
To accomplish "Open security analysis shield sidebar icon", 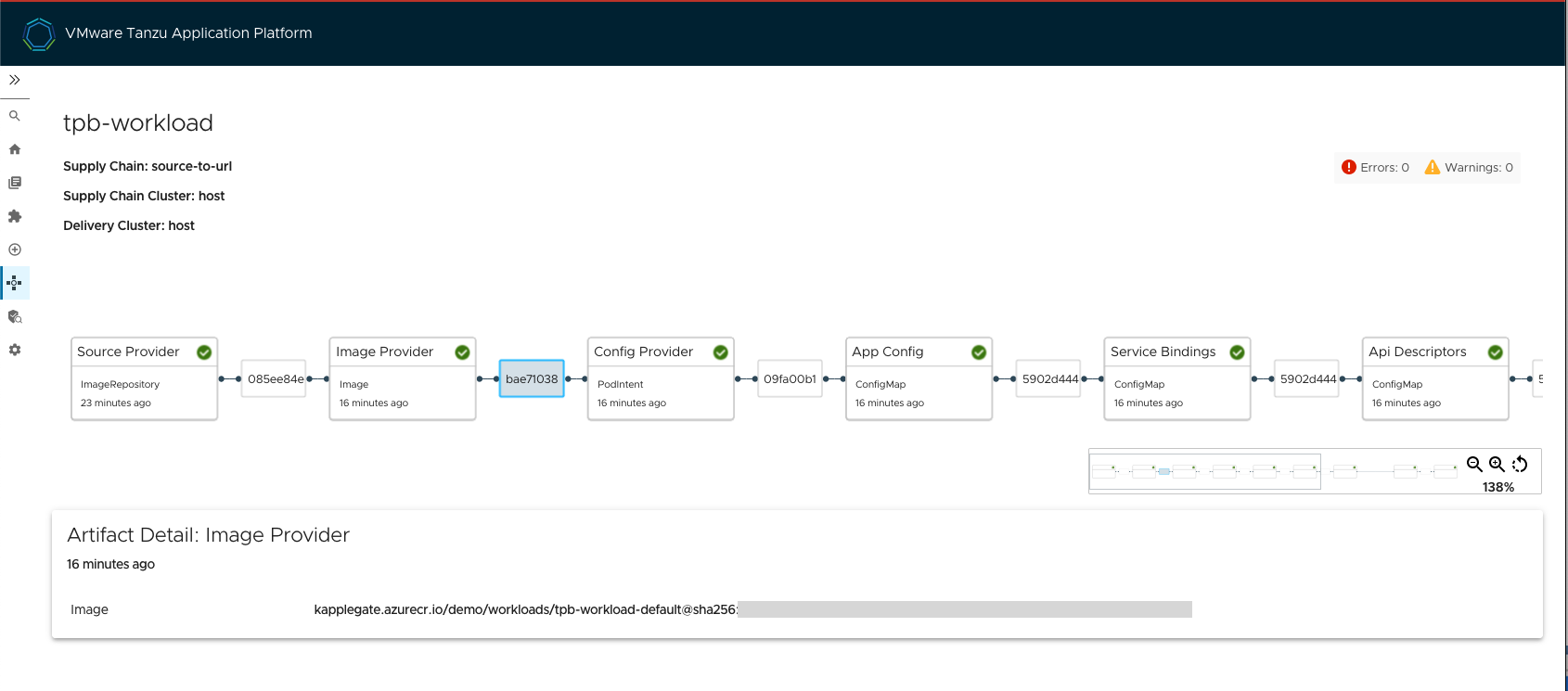I will tap(15, 316).
